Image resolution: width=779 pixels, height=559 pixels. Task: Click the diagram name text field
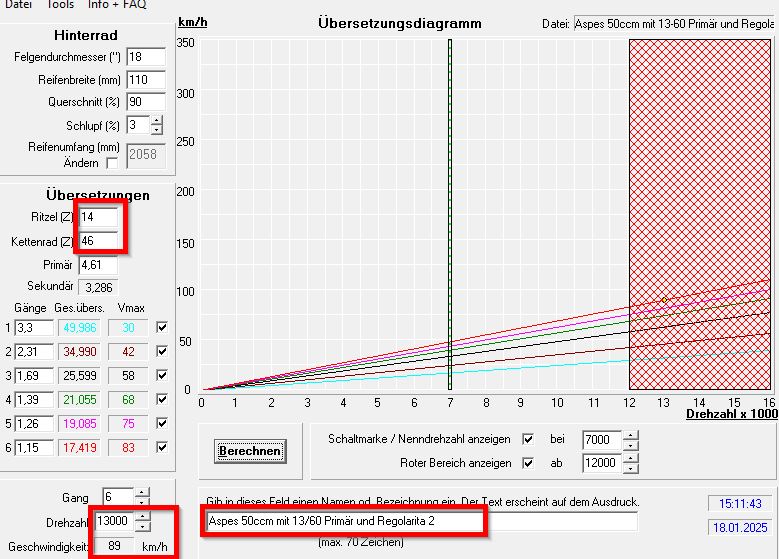420,521
